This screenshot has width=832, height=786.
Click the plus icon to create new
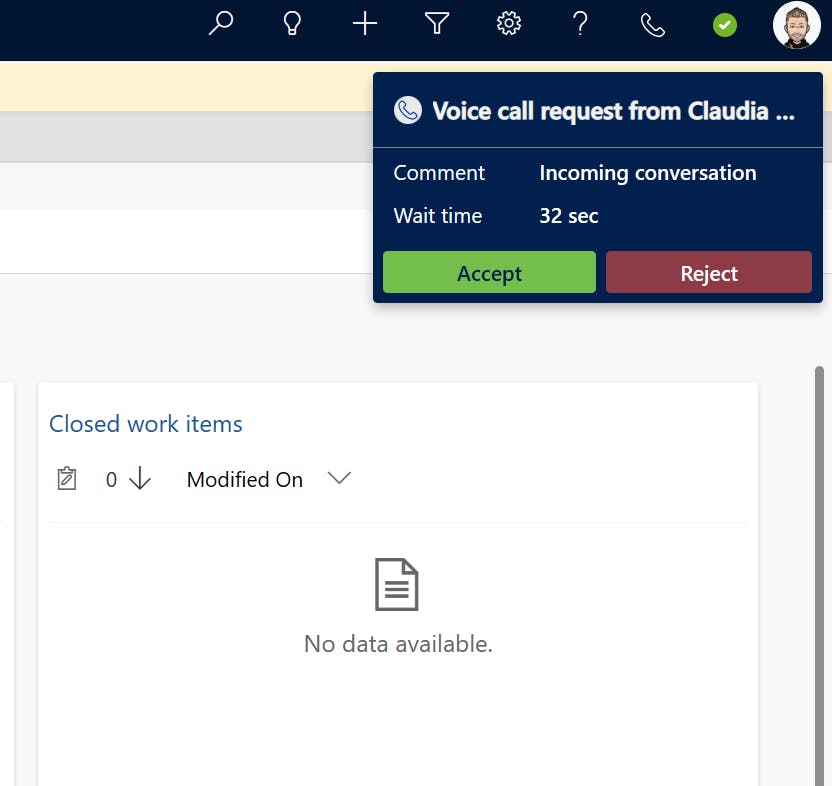365,24
